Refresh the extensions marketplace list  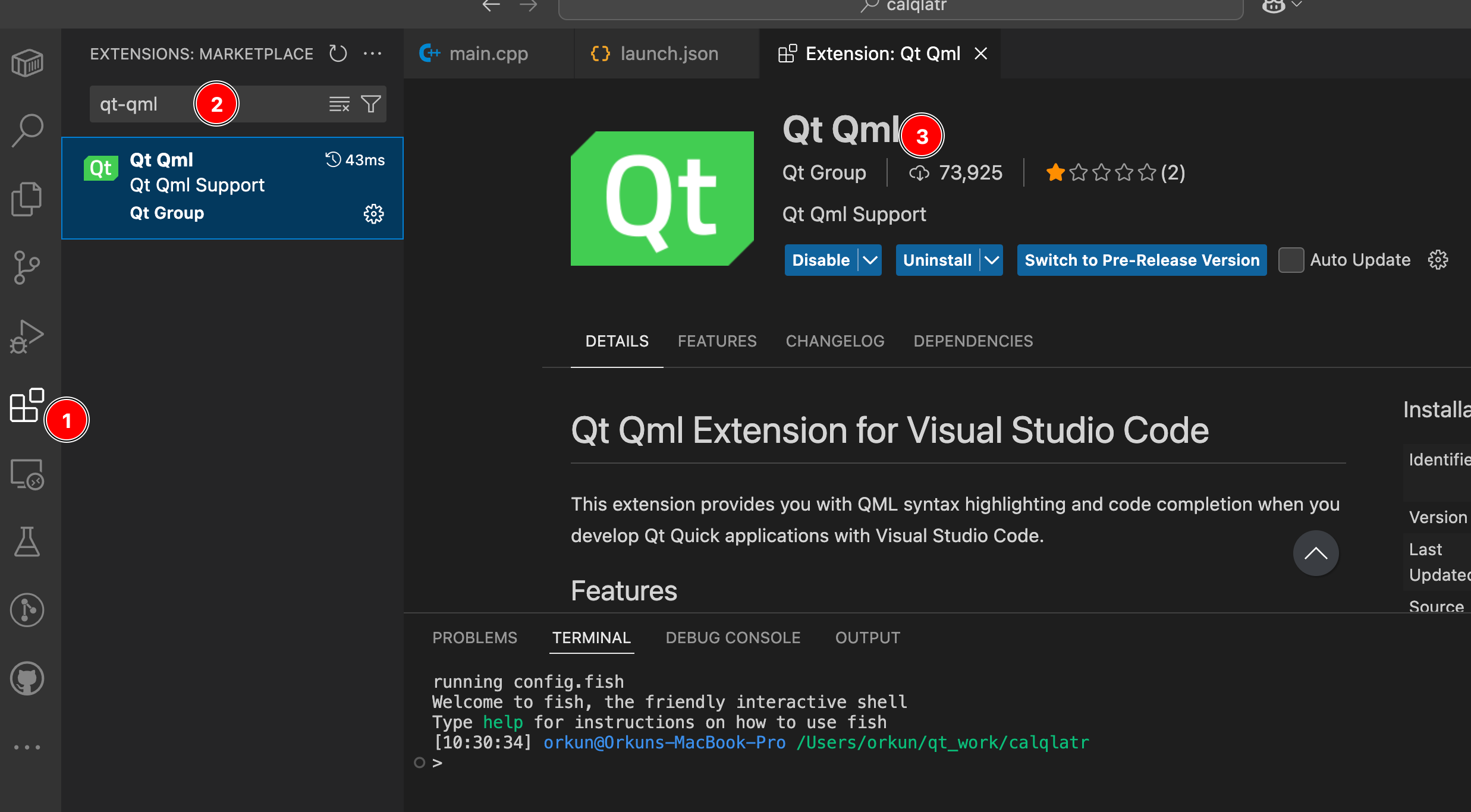click(338, 53)
